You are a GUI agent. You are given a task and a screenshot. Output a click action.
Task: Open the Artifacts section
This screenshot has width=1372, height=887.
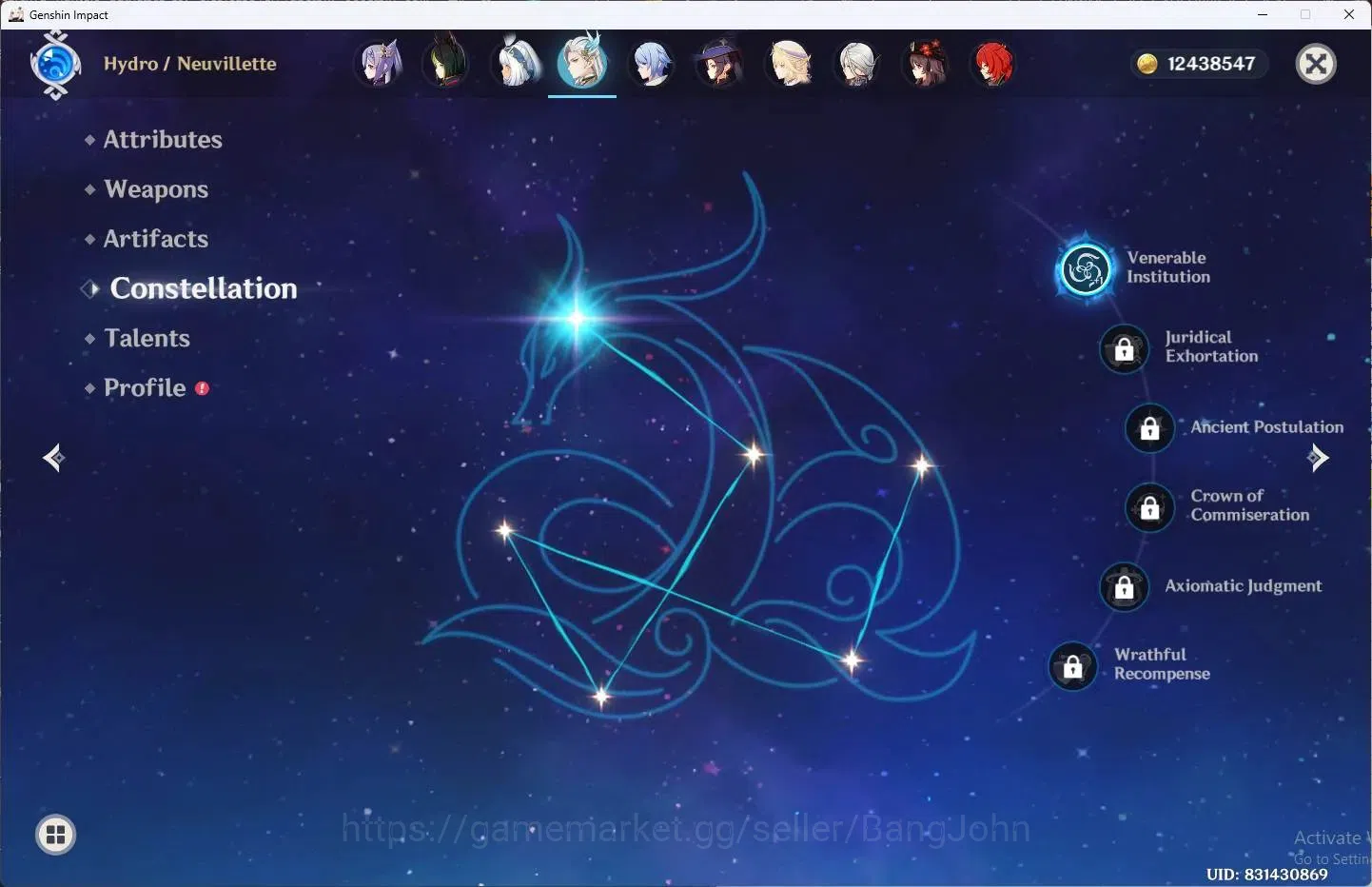156,239
